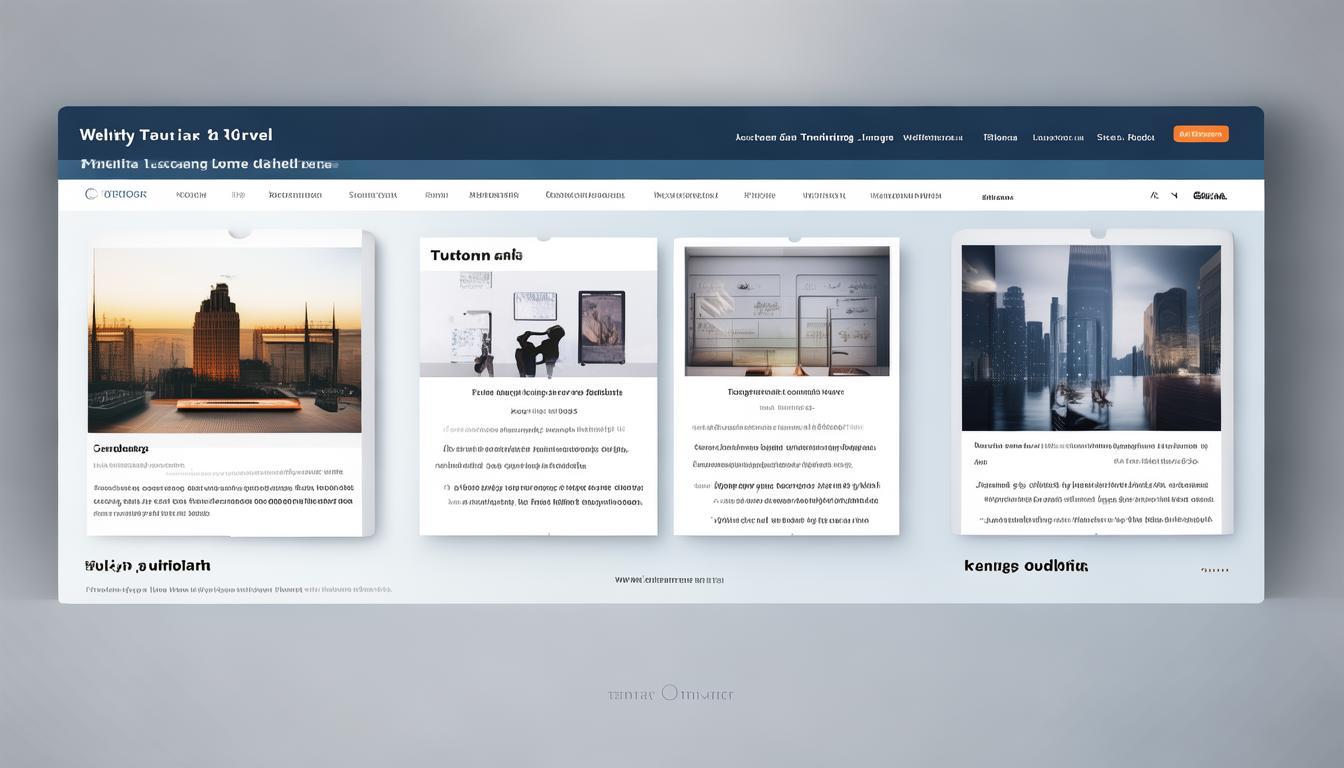Click the pin notch atop the glass office card

793,240
